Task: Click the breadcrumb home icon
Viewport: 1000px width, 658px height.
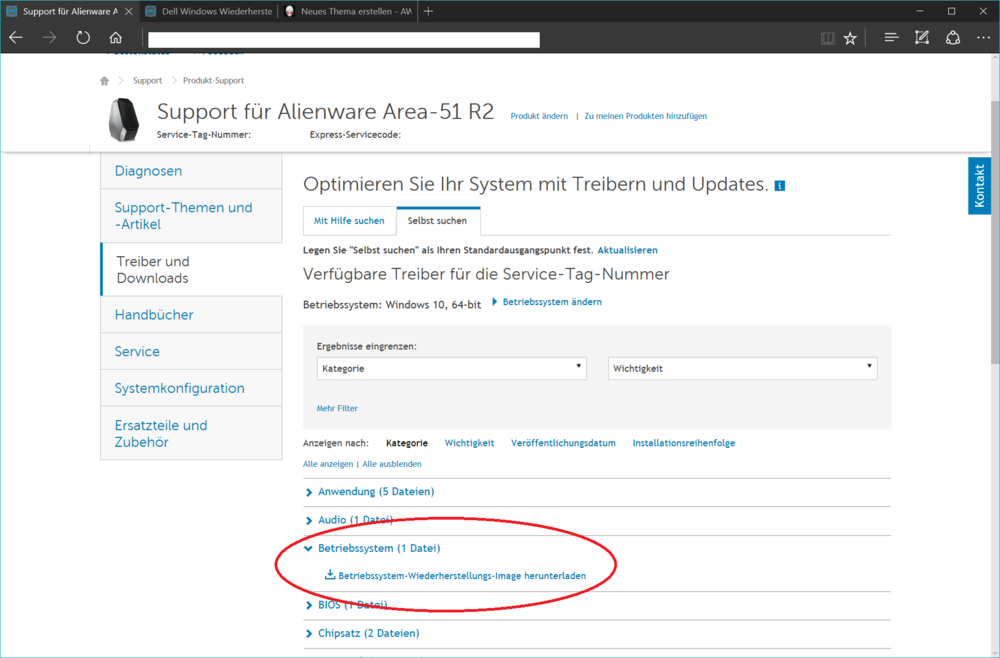Action: (x=104, y=80)
